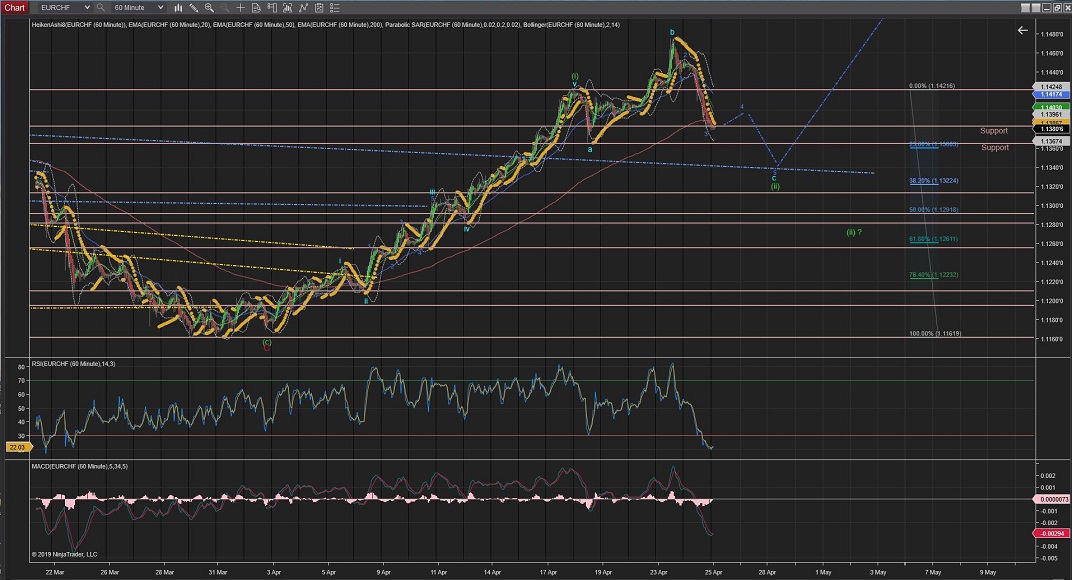Select the crosshair cursor tool

(240, 7)
